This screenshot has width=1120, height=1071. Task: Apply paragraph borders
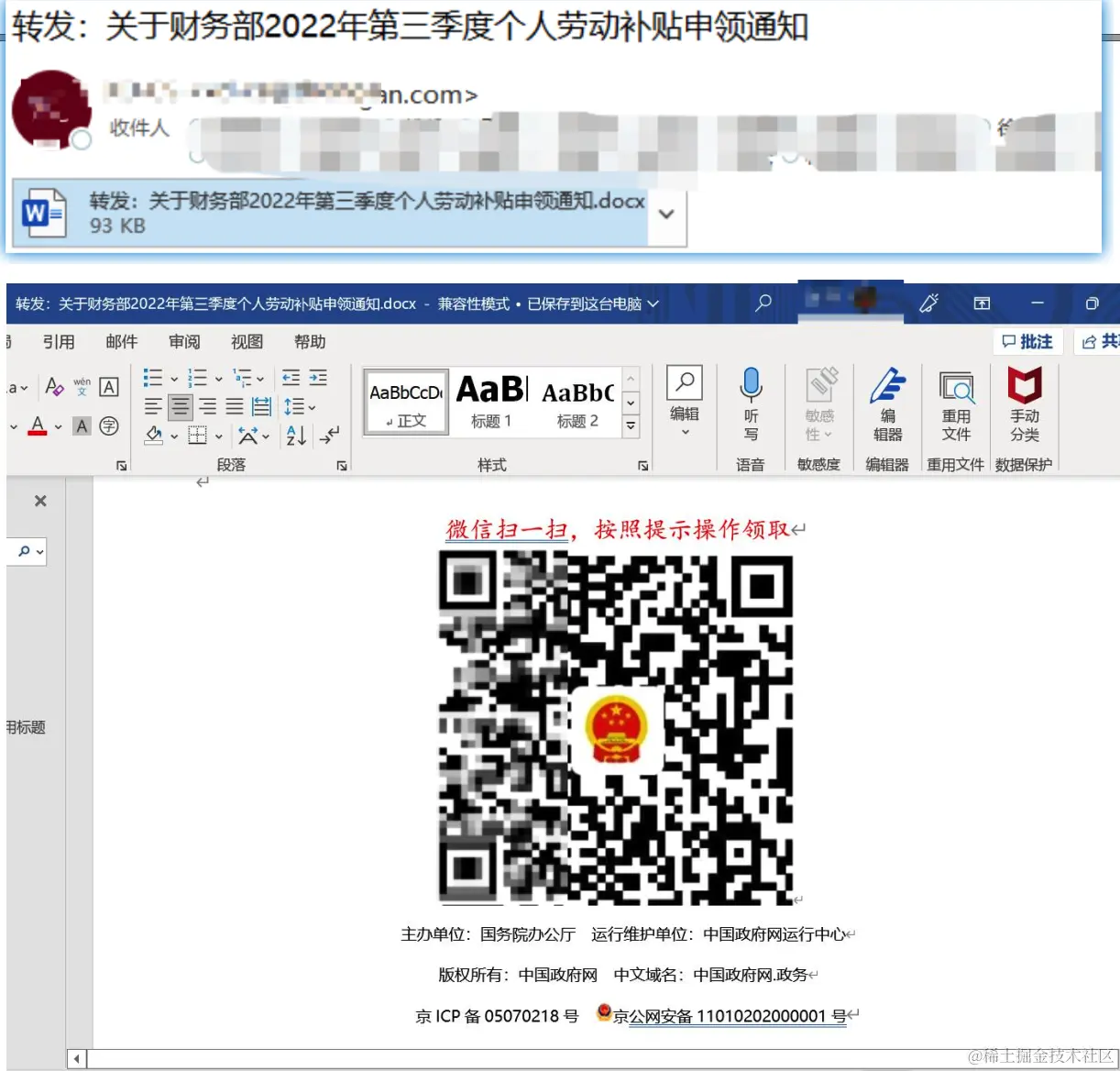click(197, 436)
